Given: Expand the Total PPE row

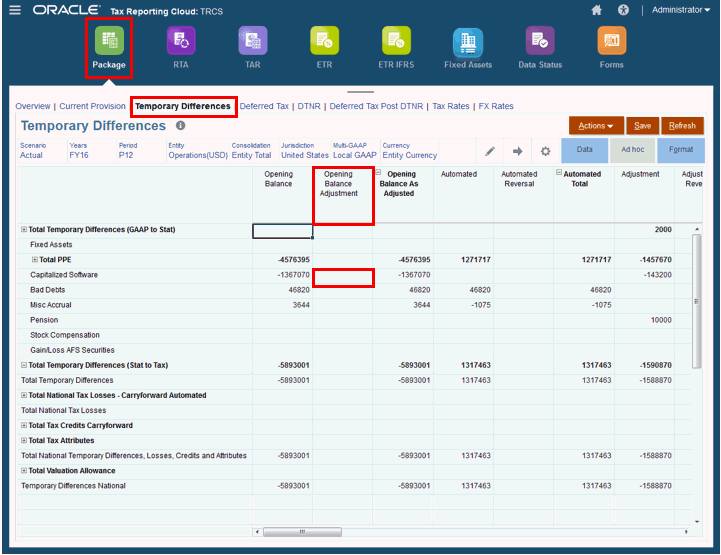Looking at the screenshot, I should 34,260.
